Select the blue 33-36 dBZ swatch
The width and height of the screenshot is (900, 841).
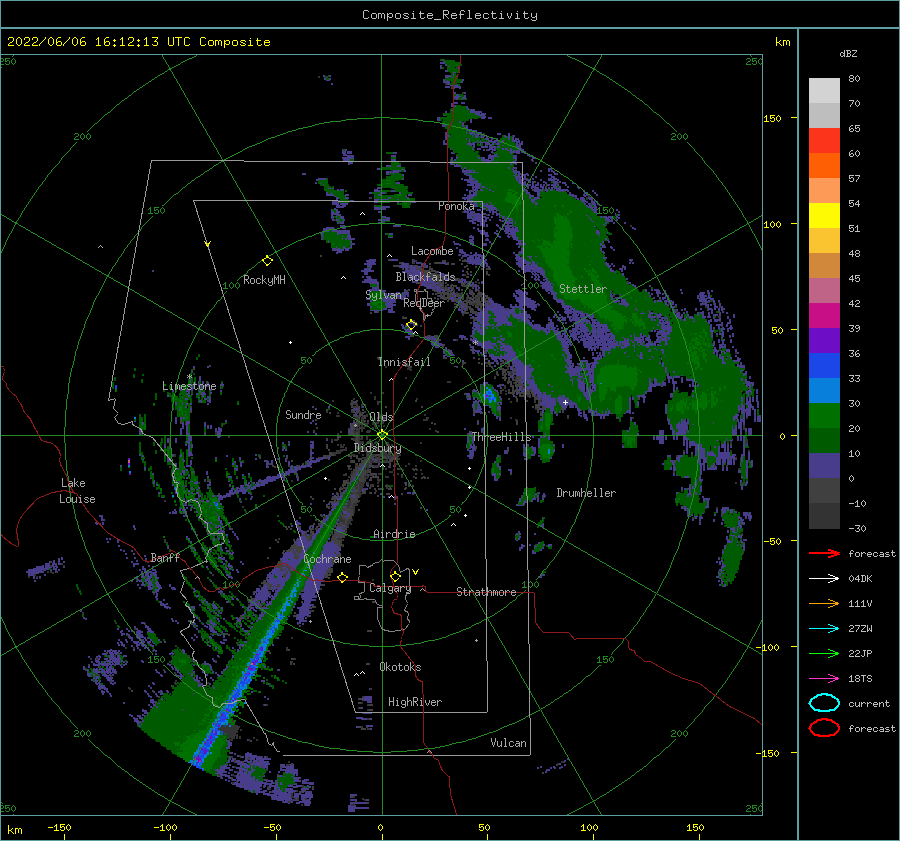point(824,366)
